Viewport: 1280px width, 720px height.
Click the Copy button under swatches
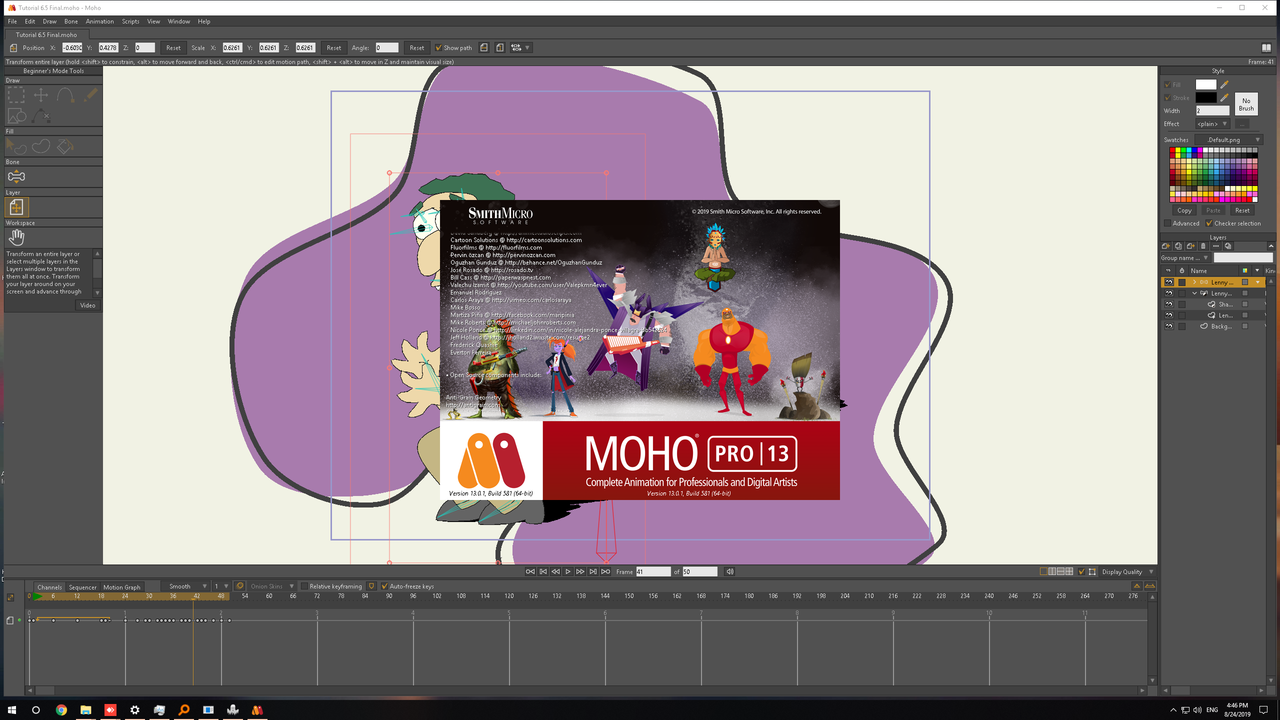[x=1184, y=210]
